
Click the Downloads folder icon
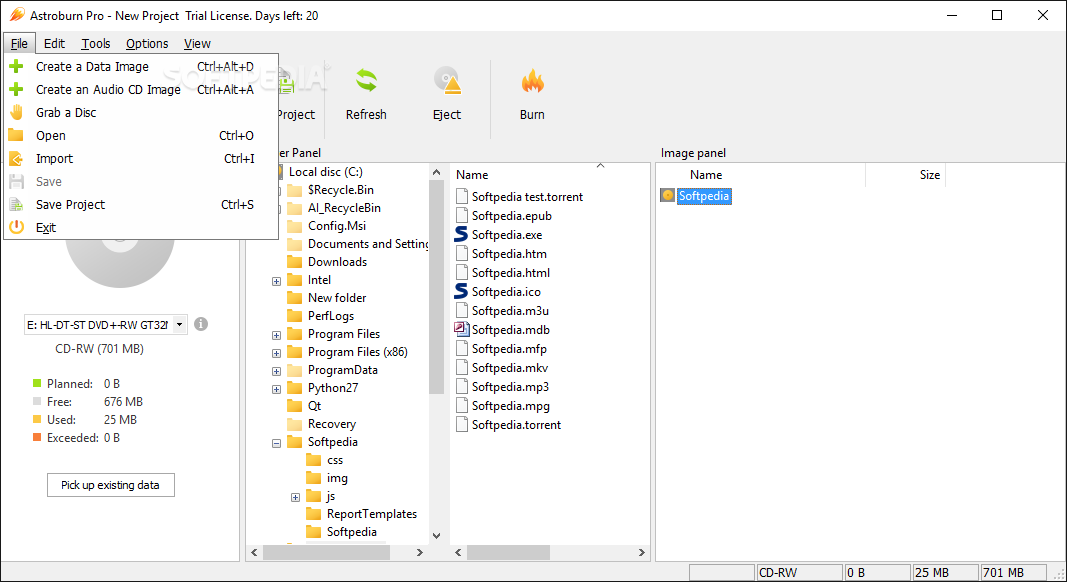[x=294, y=262]
